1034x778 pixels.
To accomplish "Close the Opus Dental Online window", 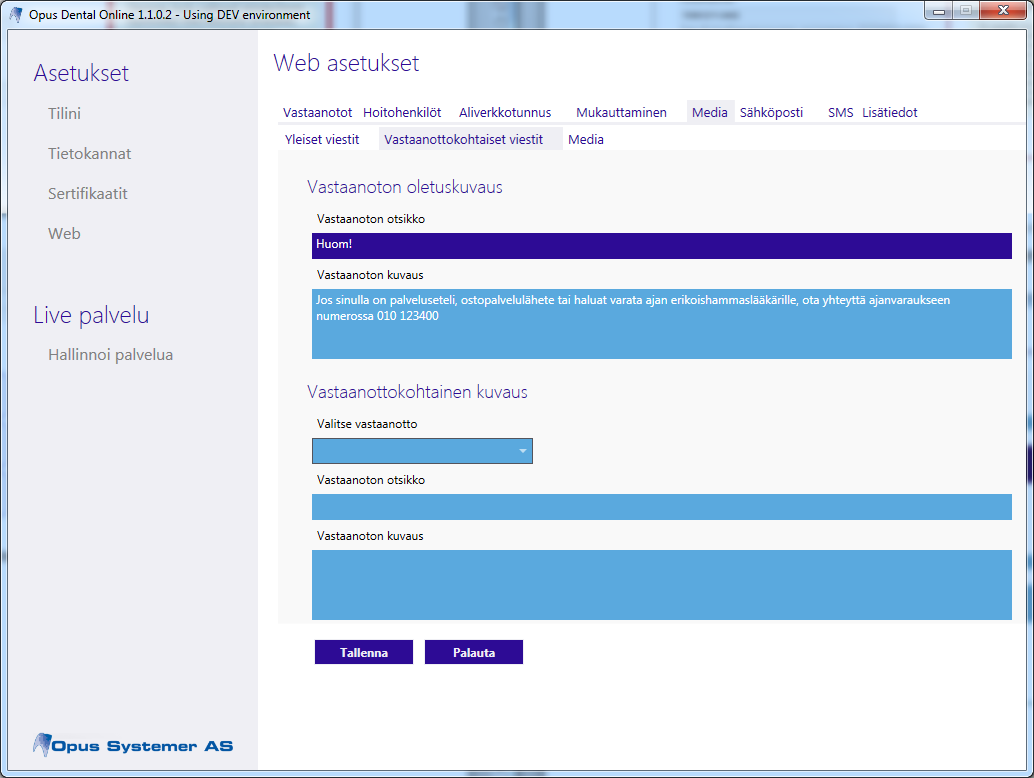I will click(x=1003, y=11).
